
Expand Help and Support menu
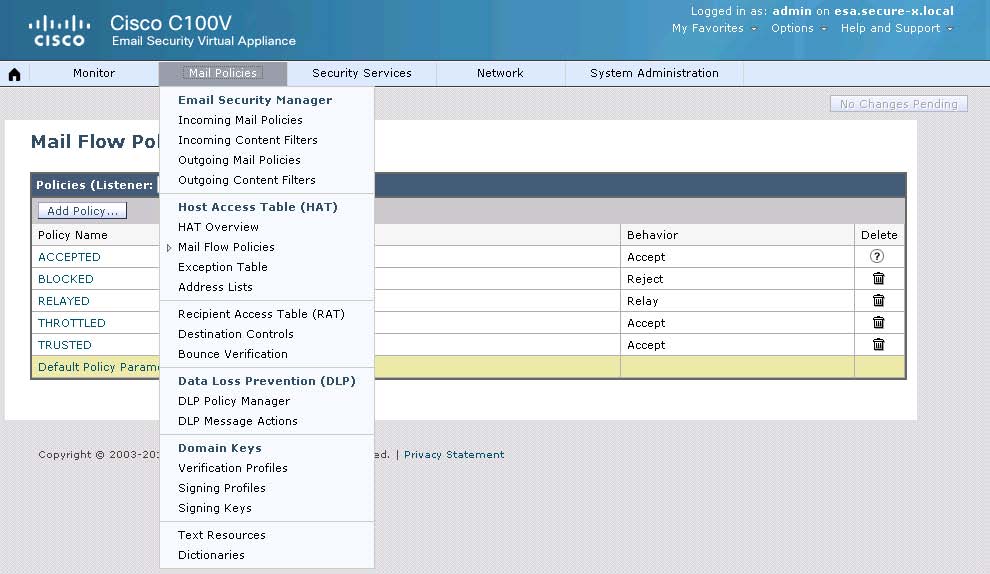pos(897,28)
